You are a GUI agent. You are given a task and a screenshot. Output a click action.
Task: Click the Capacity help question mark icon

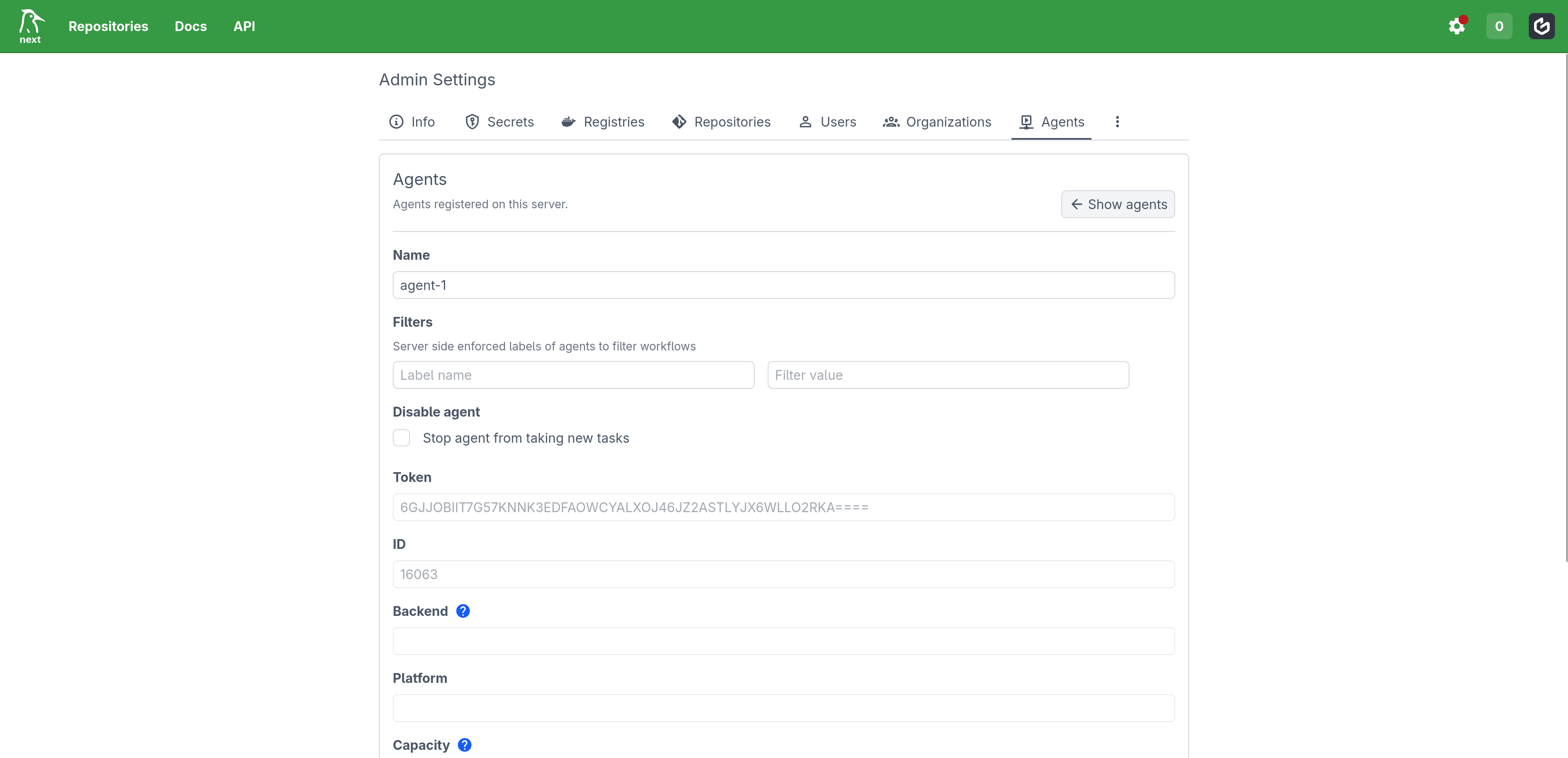[x=464, y=745]
